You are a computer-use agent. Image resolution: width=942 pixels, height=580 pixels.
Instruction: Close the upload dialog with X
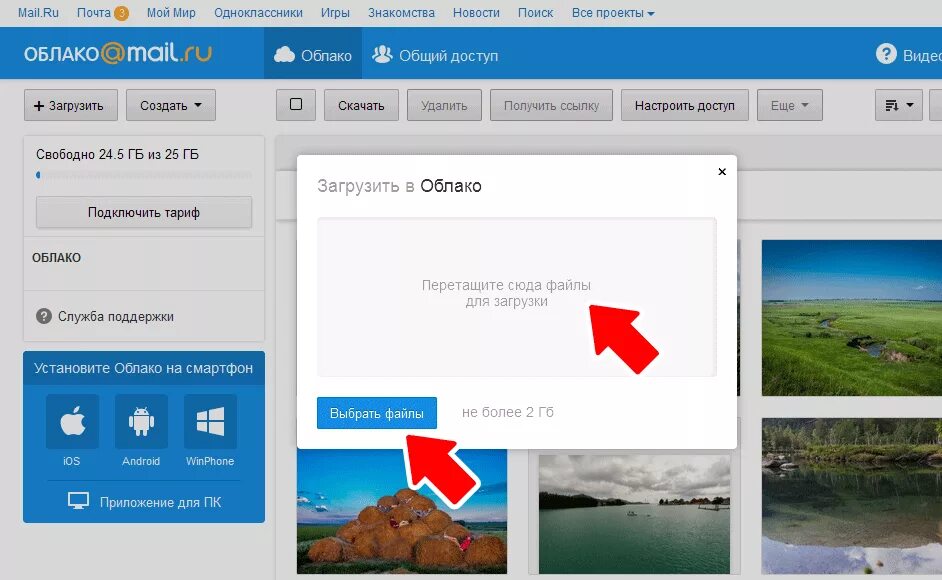coord(722,172)
